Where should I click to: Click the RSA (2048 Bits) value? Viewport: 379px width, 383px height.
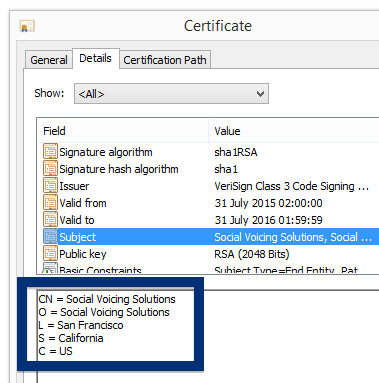tap(252, 254)
